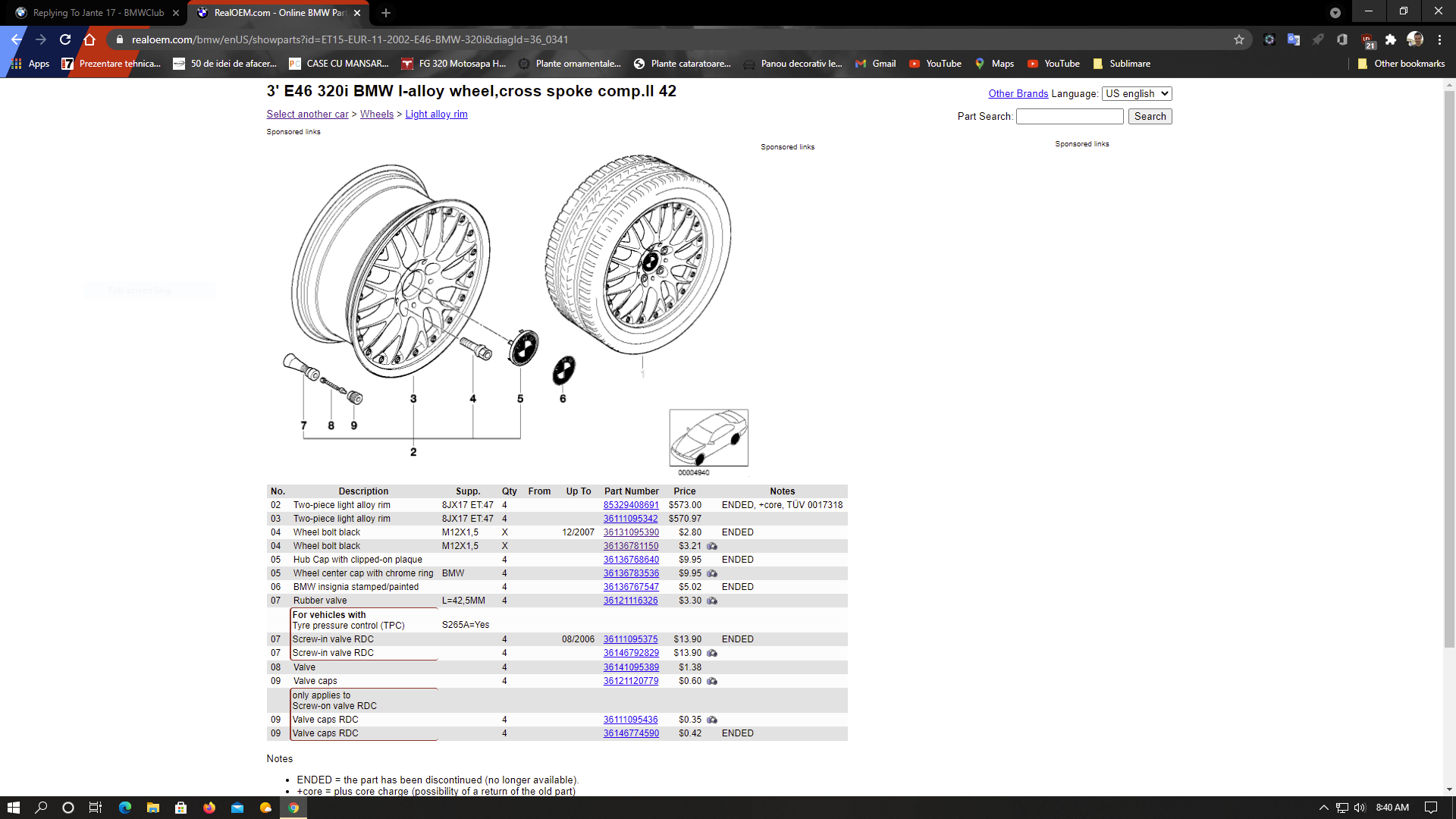This screenshot has height=819, width=1456.
Task: Open part number 36141095389 link
Action: pos(631,667)
